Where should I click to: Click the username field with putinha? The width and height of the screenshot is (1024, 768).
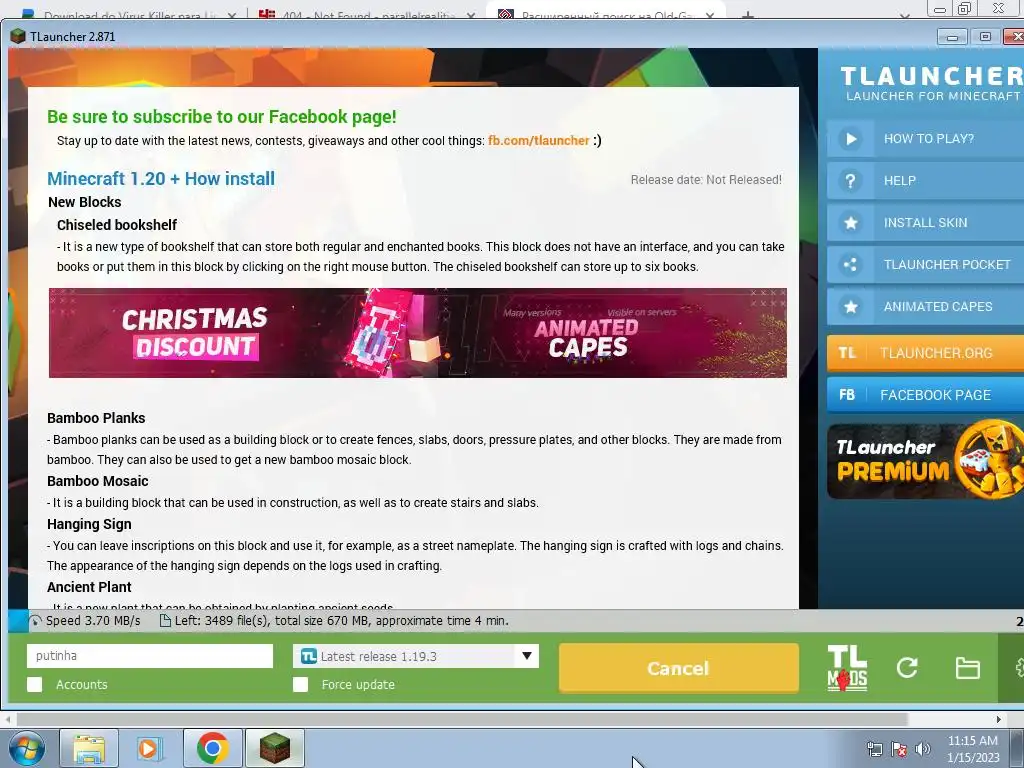tap(150, 656)
